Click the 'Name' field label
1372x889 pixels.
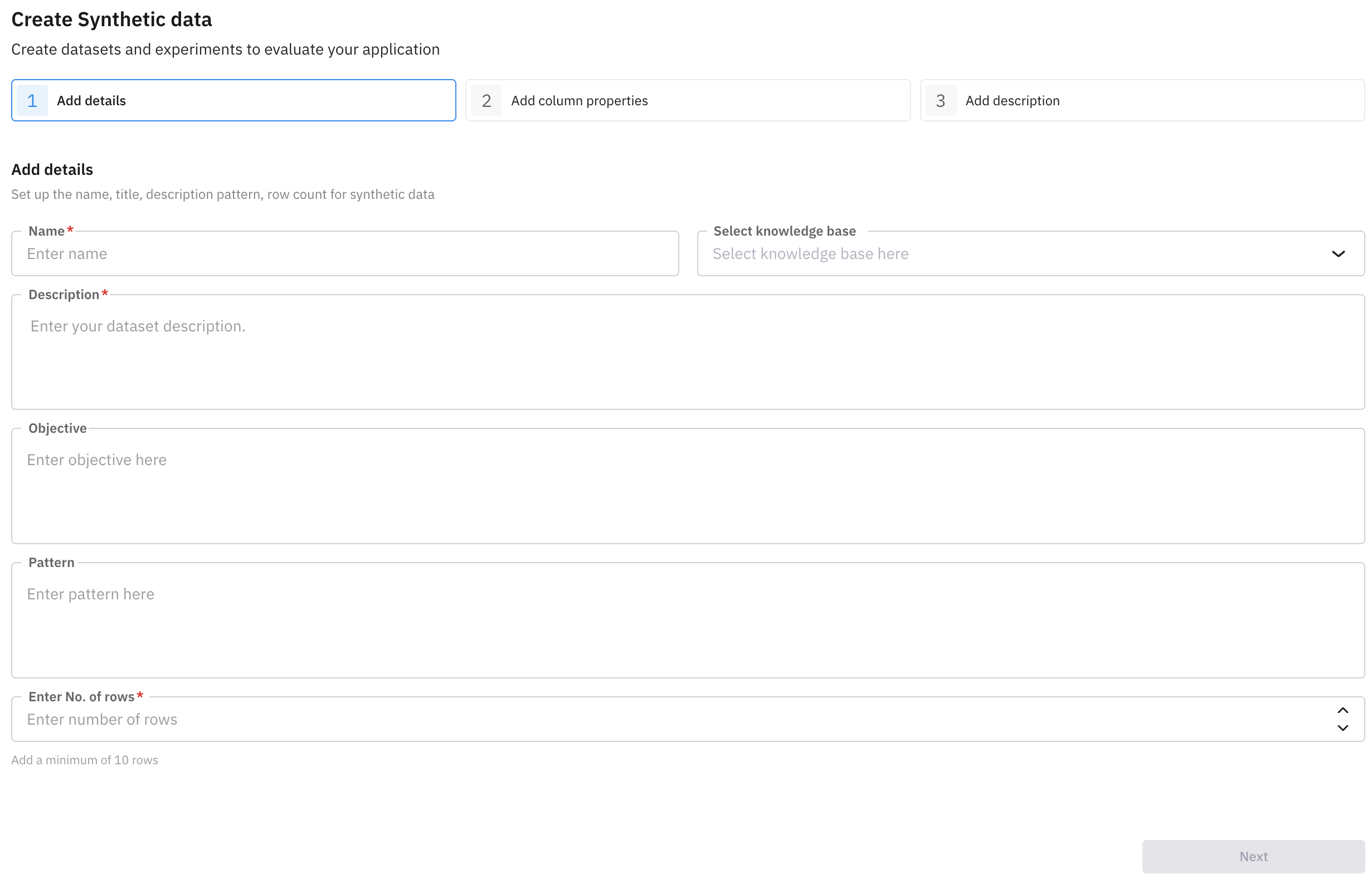[46, 231]
